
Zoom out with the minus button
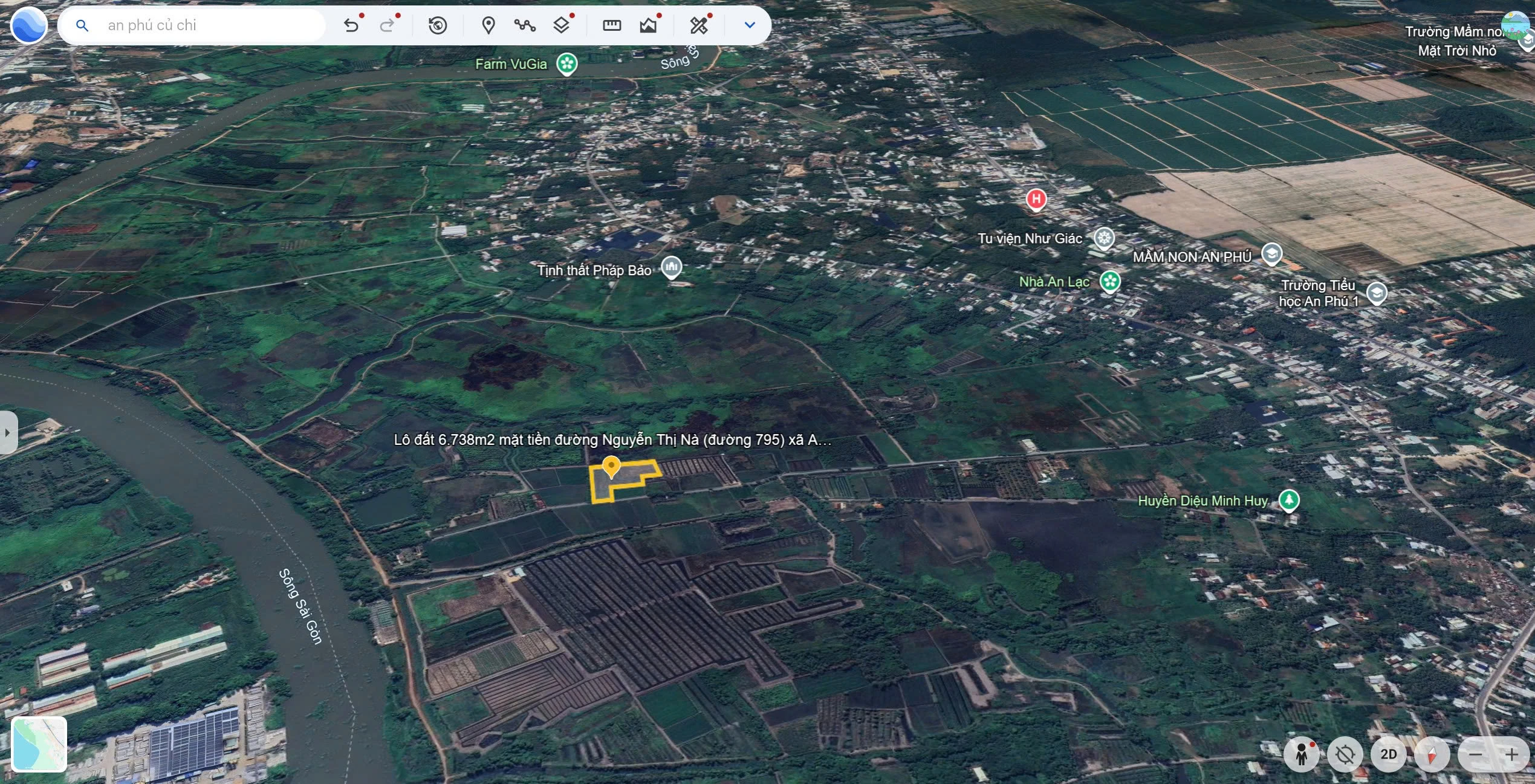coord(1476,754)
